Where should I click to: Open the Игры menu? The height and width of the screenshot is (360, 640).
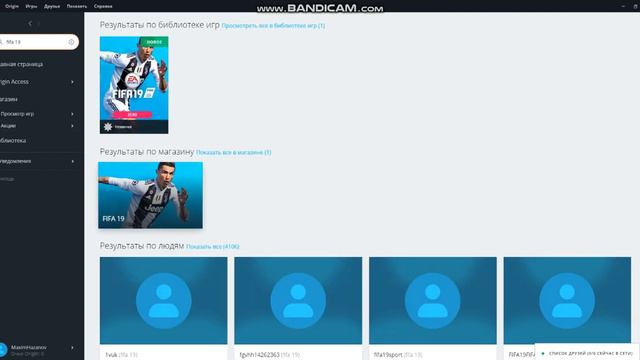31,6
